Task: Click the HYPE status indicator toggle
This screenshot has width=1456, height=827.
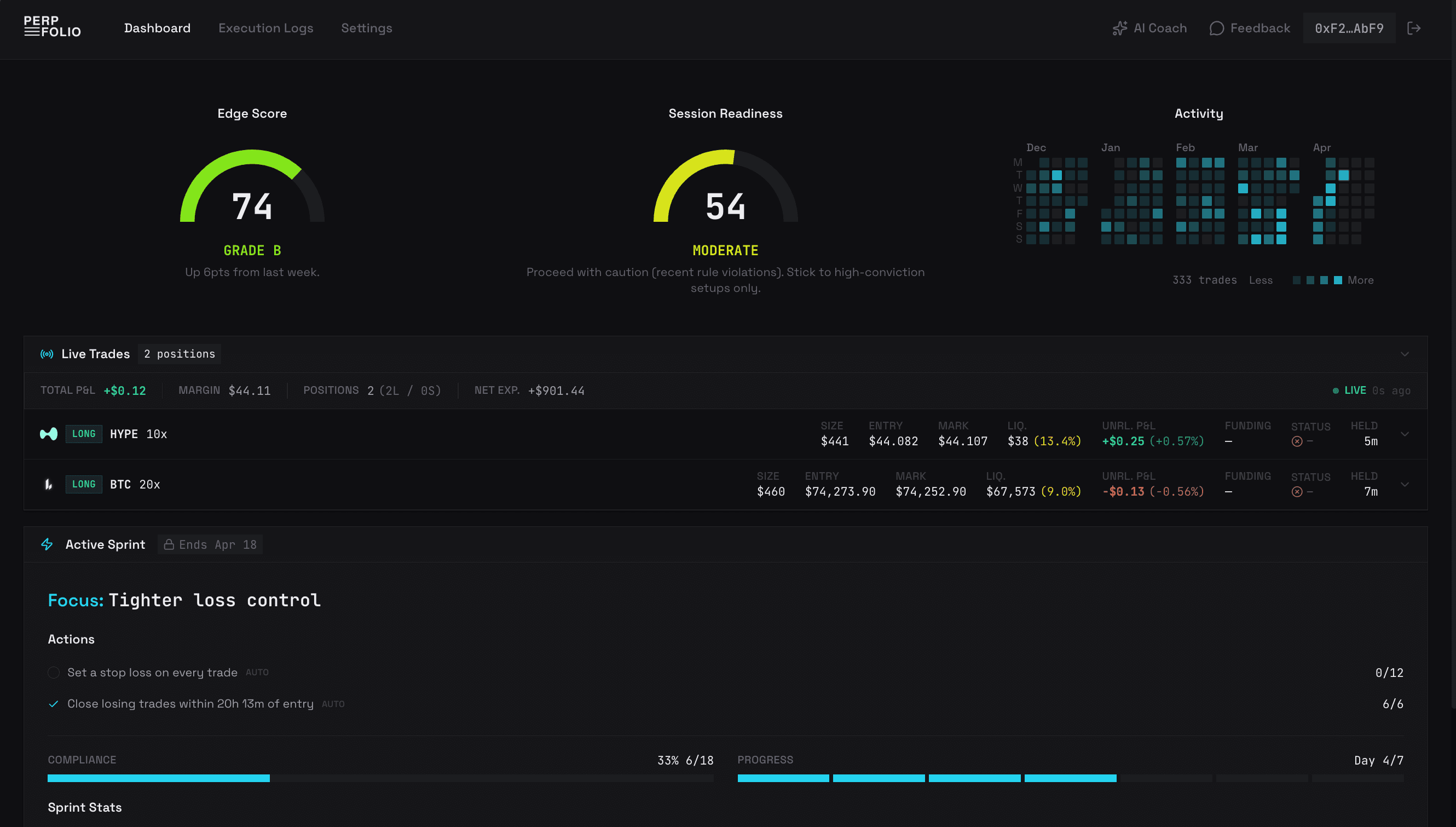Action: point(1296,441)
